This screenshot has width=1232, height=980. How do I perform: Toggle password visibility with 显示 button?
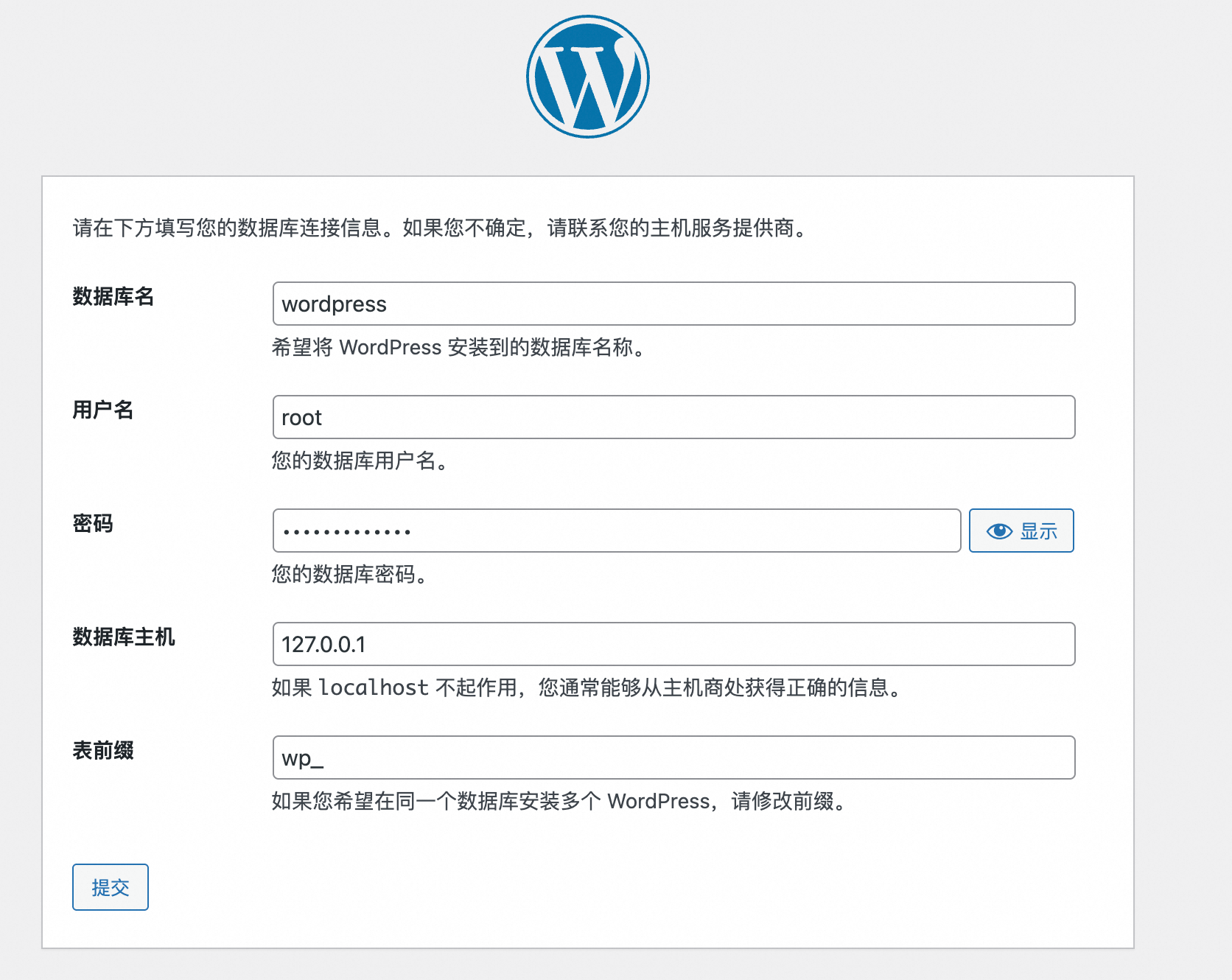tap(1021, 531)
